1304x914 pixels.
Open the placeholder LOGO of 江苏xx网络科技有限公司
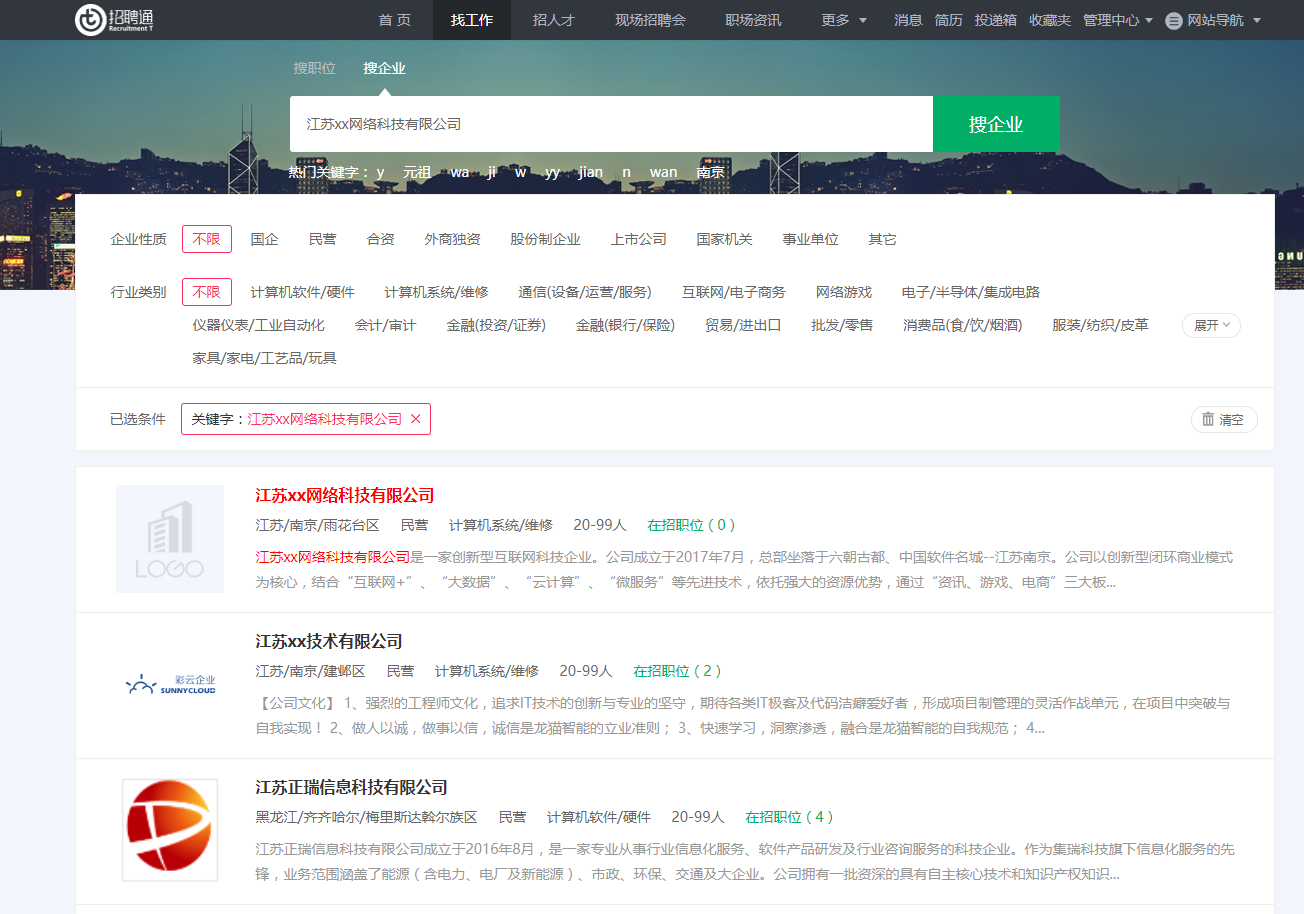point(170,539)
